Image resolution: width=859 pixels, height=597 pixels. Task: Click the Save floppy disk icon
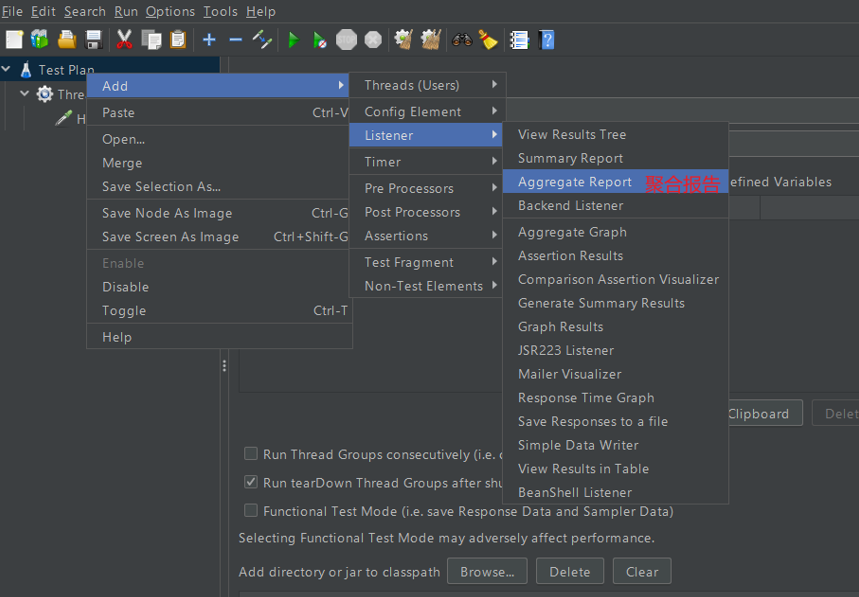[x=94, y=40]
